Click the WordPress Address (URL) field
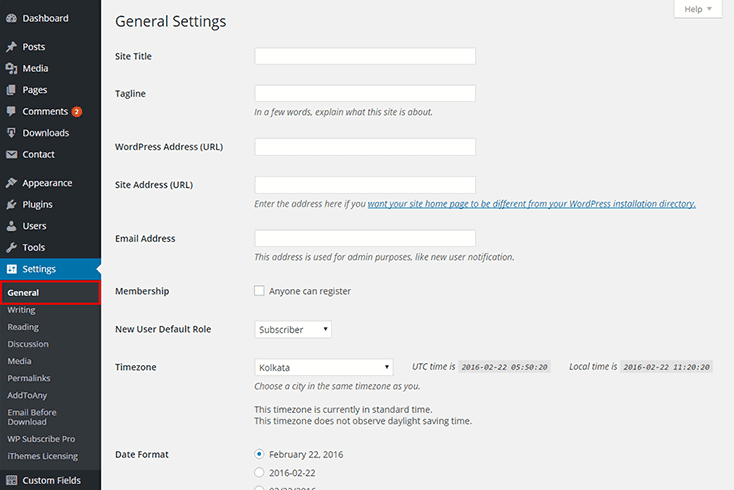 pos(365,147)
